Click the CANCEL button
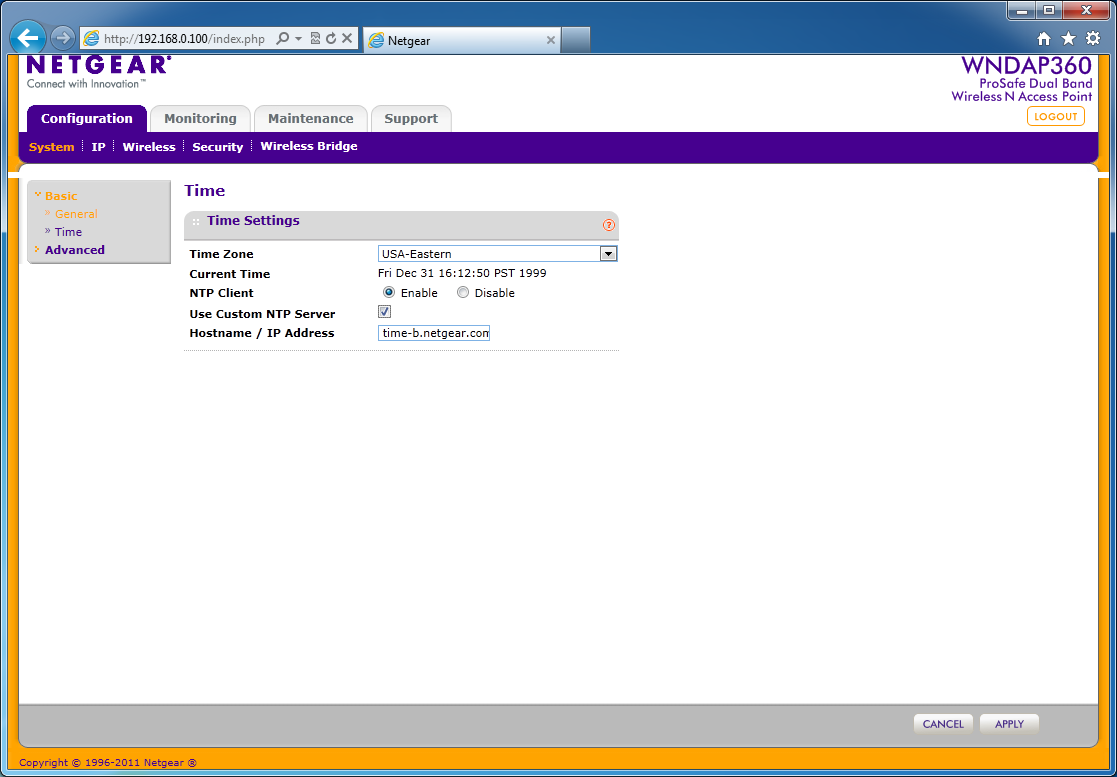The width and height of the screenshot is (1117, 777). [x=943, y=724]
